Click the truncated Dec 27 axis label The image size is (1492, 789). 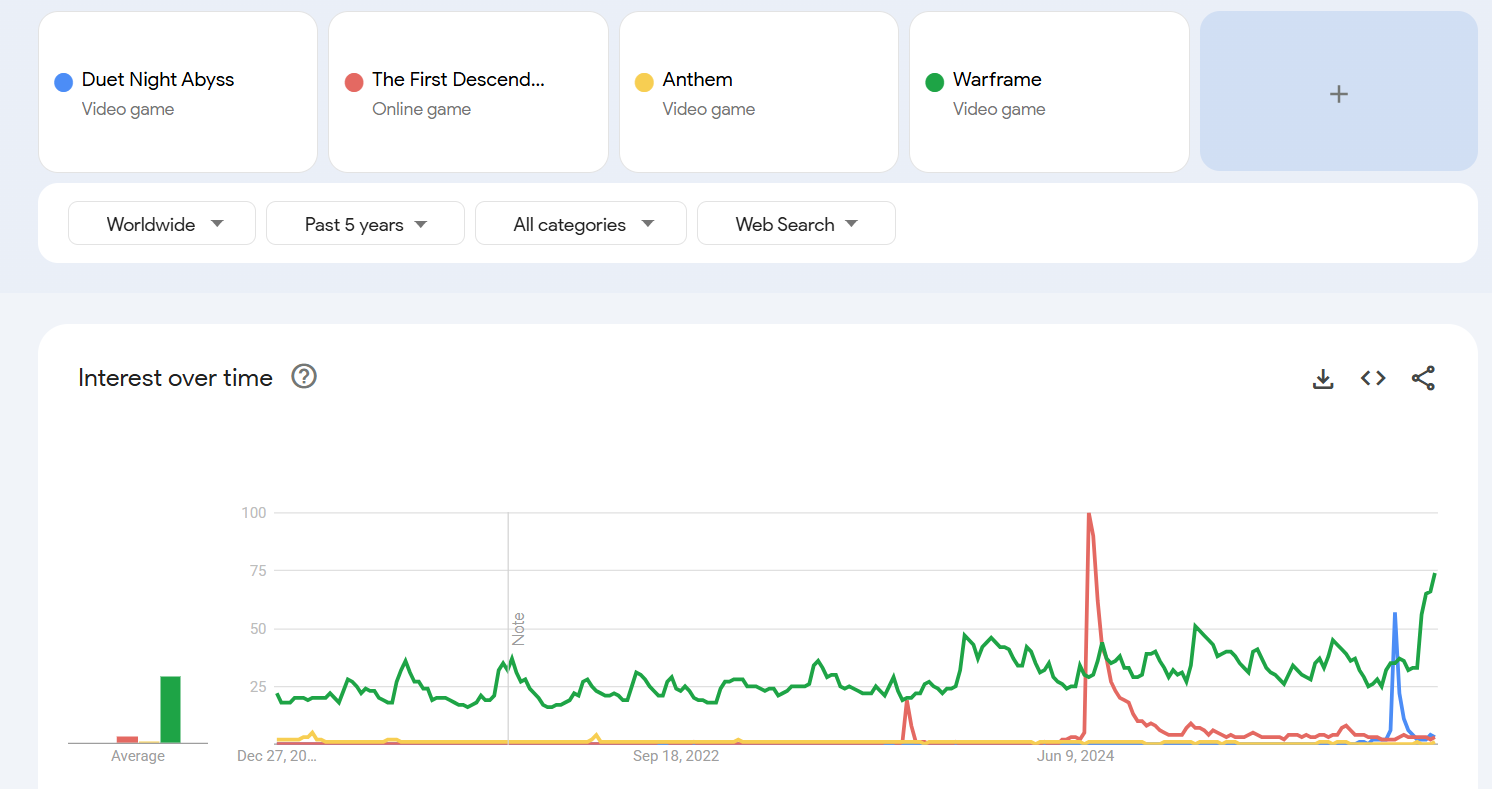coord(277,756)
